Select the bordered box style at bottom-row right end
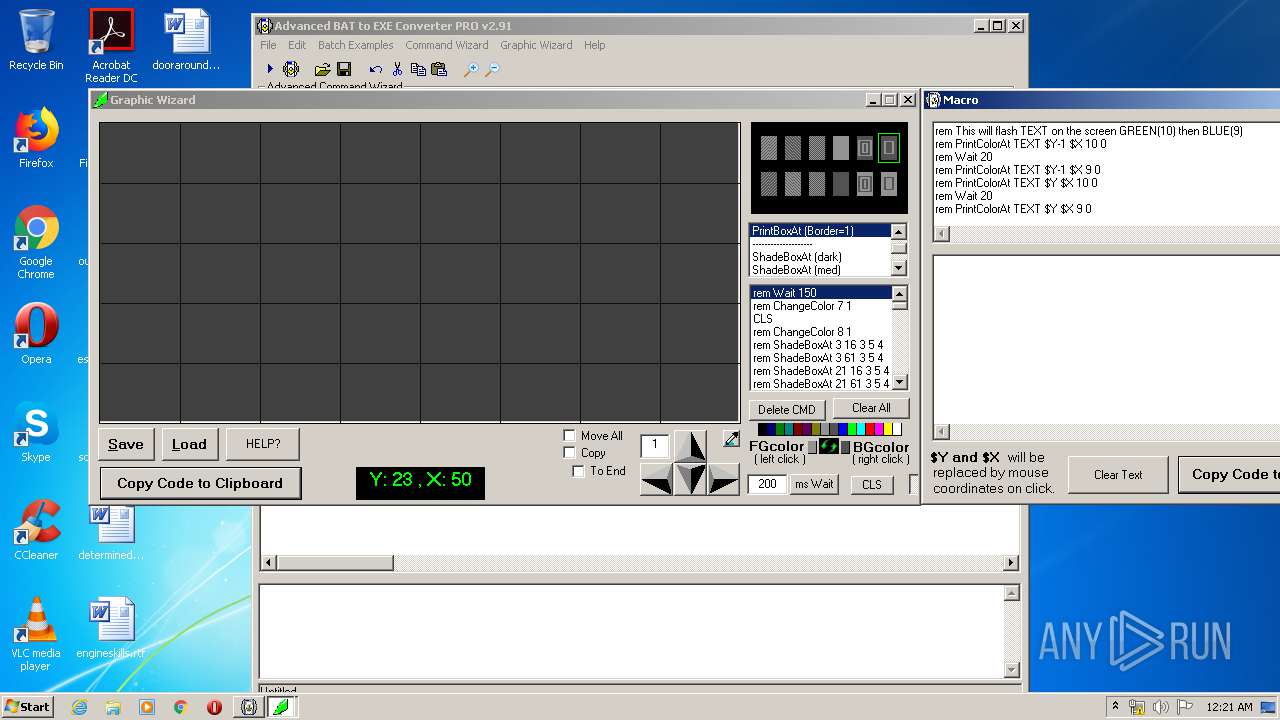This screenshot has width=1280, height=720. tap(888, 184)
